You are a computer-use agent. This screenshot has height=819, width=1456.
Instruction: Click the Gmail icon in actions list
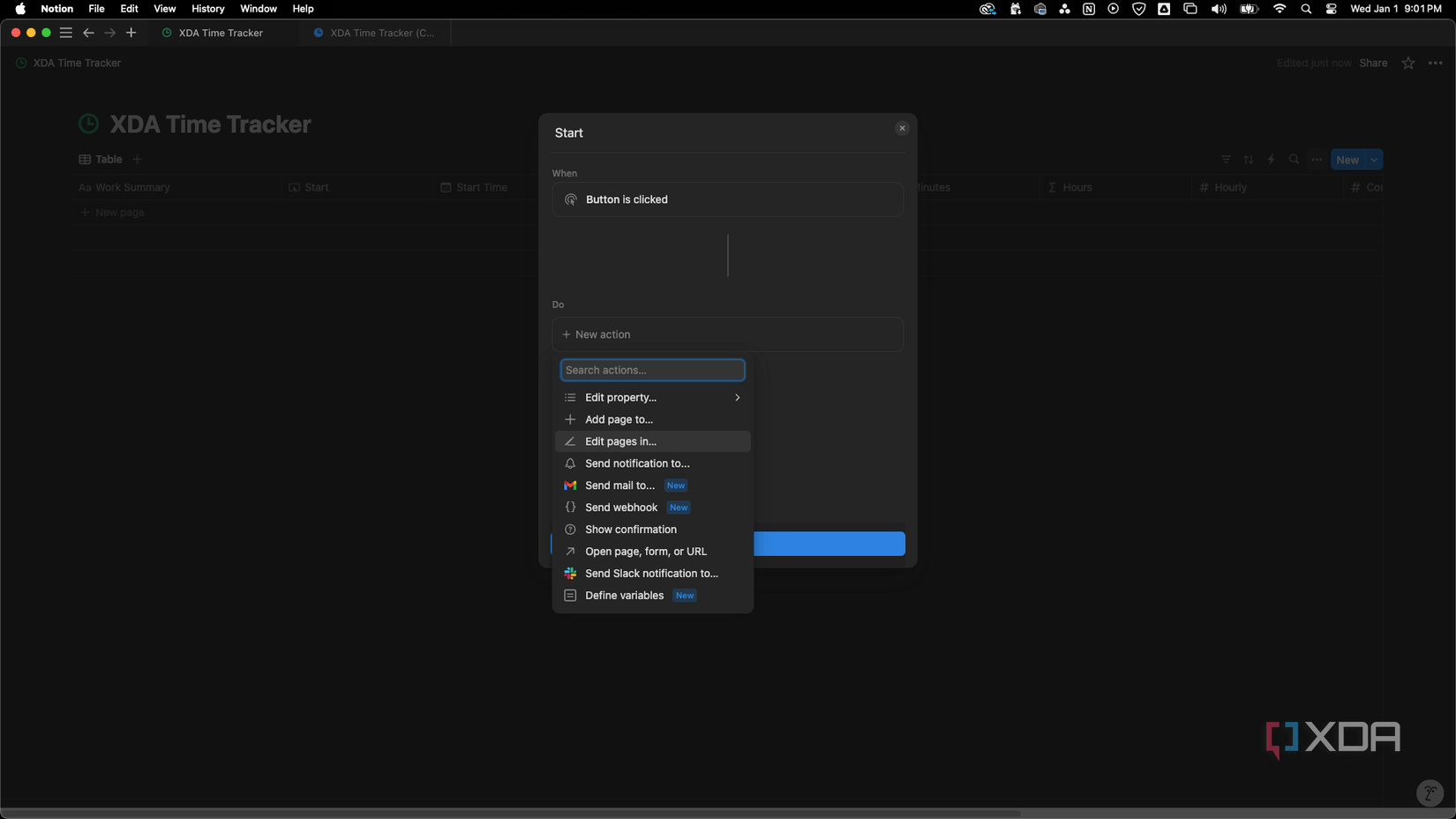click(570, 485)
